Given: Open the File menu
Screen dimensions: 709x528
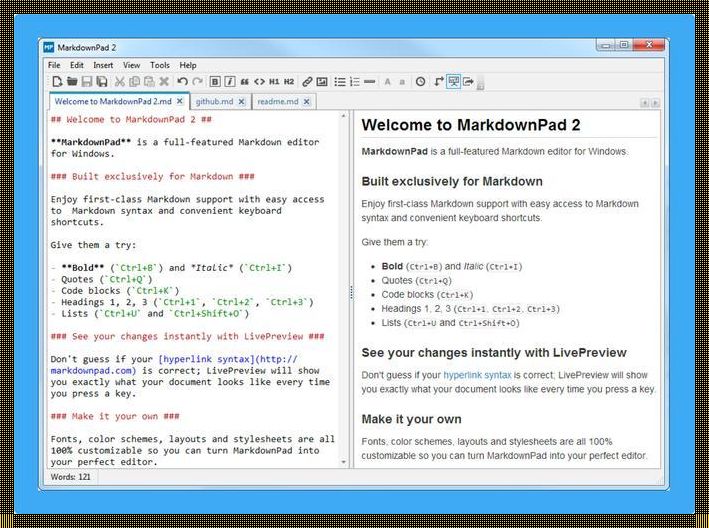Looking at the screenshot, I should click(54, 65).
